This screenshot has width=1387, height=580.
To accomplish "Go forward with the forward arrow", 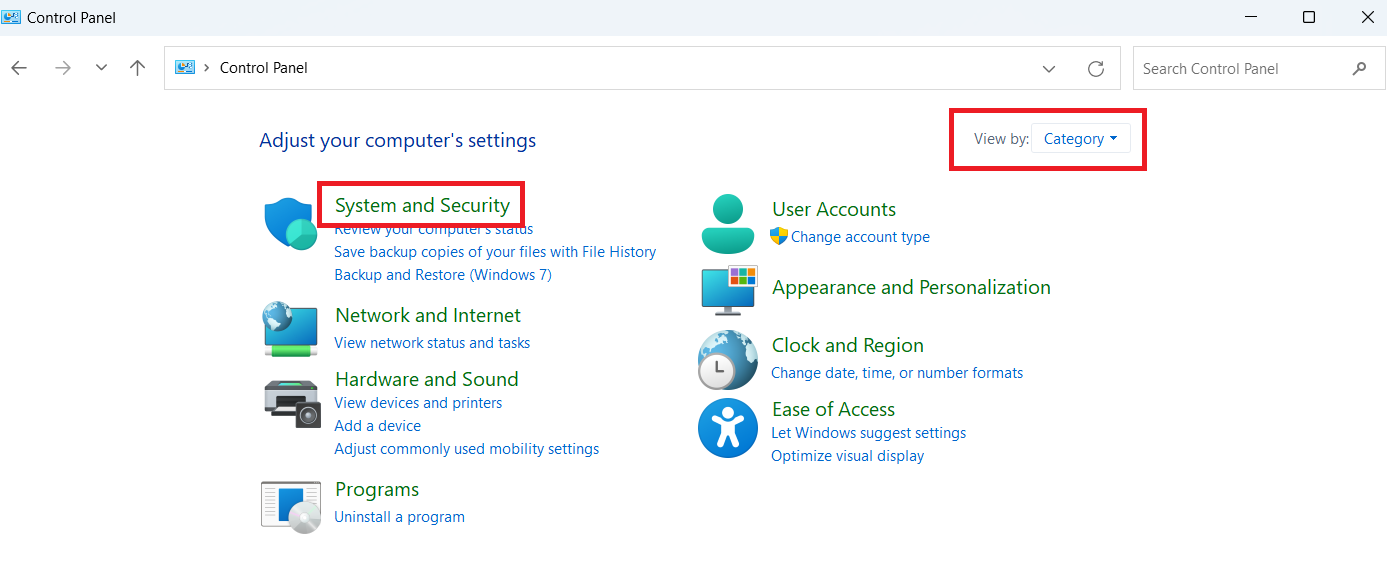I will click(x=63, y=68).
